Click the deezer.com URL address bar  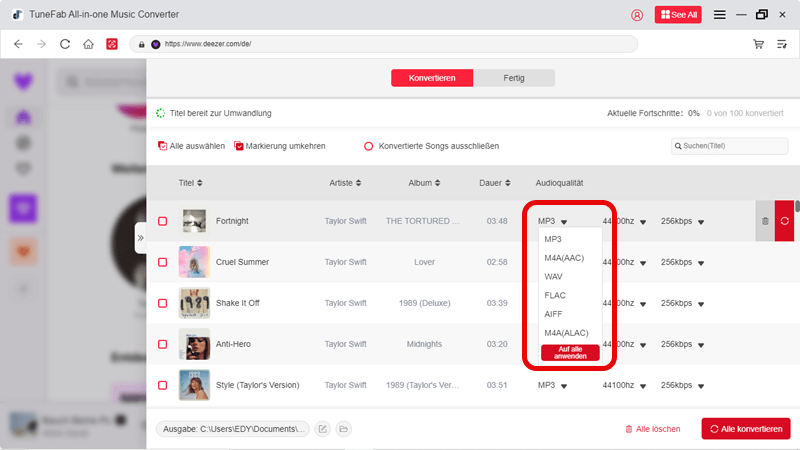pyautogui.click(x=384, y=44)
